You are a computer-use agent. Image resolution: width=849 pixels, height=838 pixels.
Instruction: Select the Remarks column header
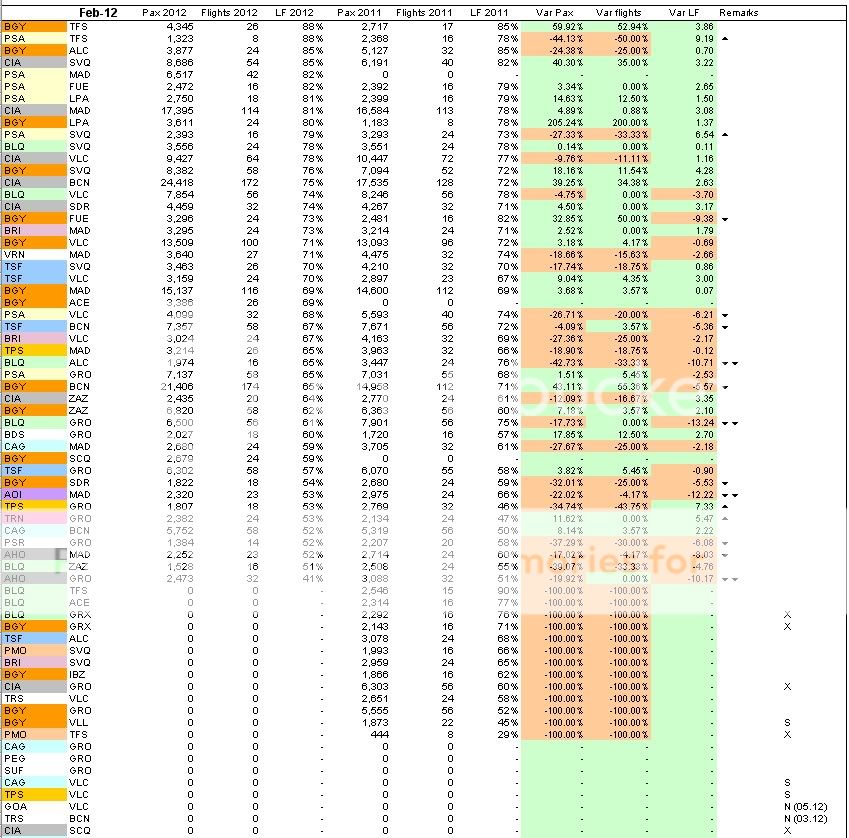point(738,13)
